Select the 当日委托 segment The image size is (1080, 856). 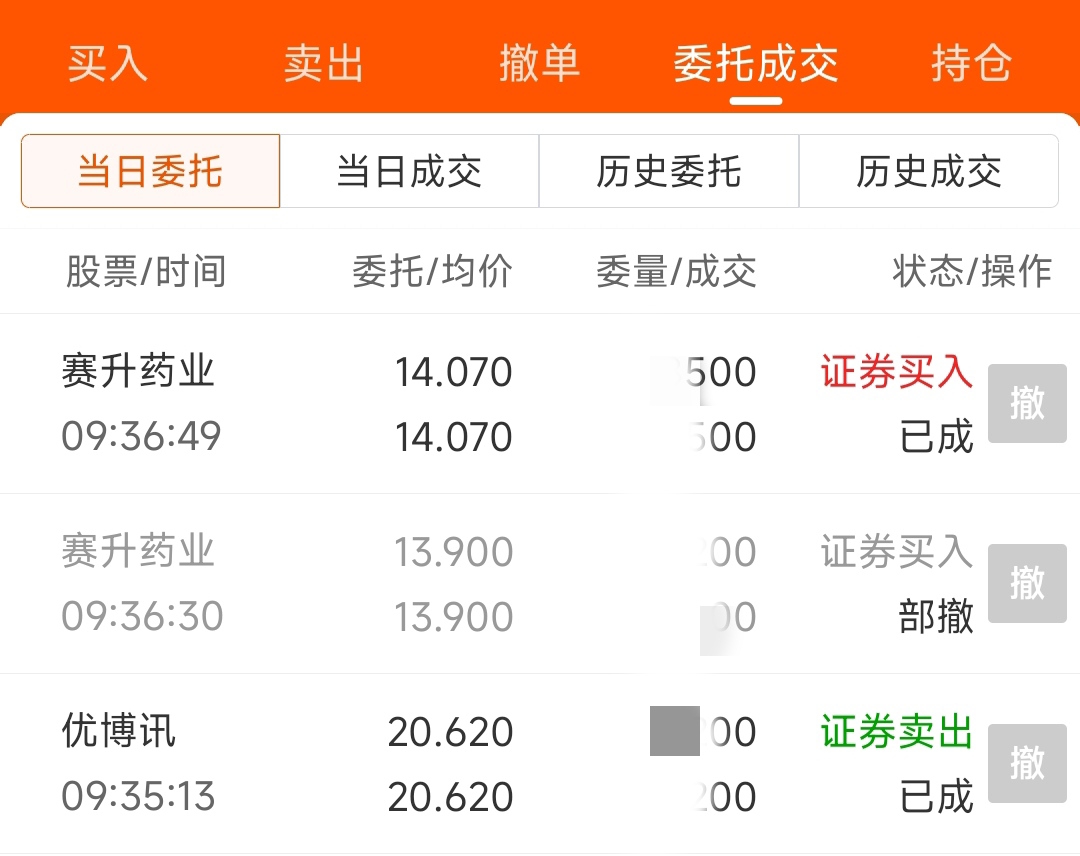[x=150, y=171]
